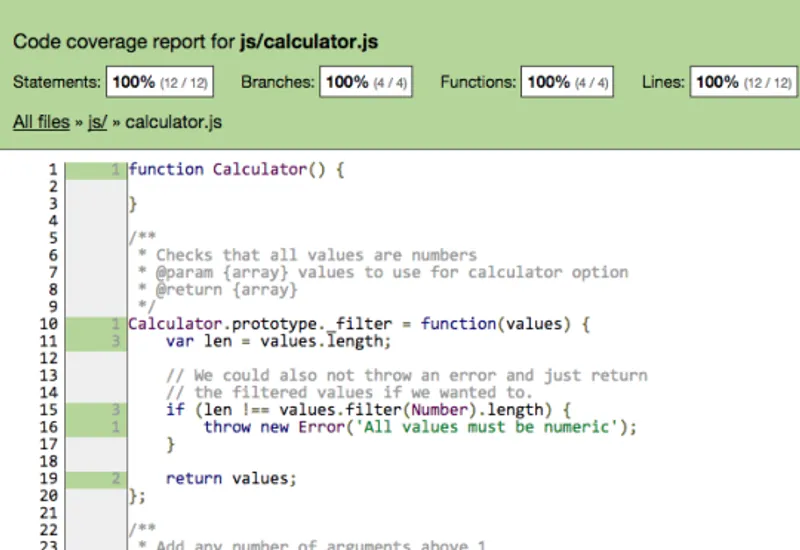Click the Functions 100% coverage box
The image size is (800, 550).
(x=568, y=83)
